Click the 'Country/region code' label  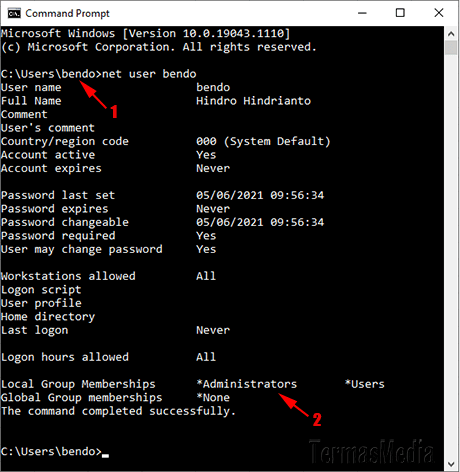click(x=65, y=142)
